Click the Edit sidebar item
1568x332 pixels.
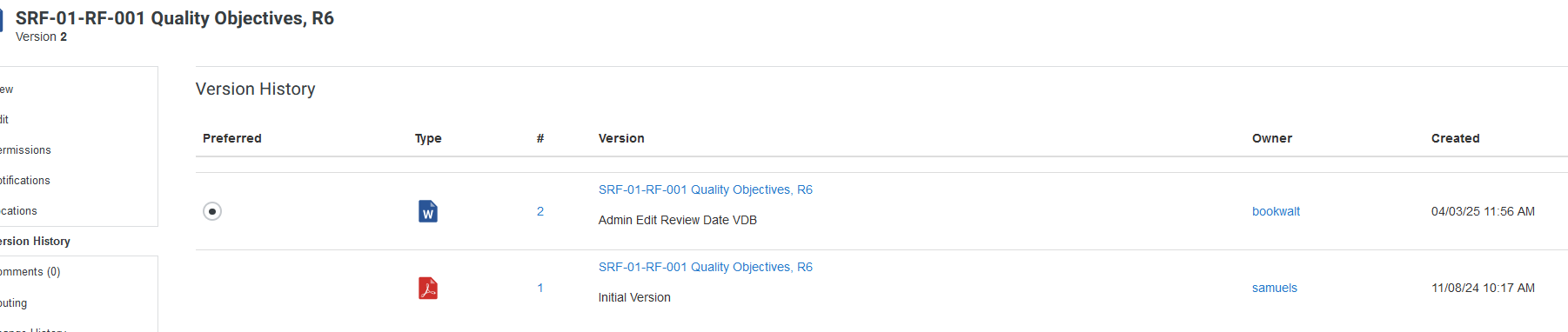pyautogui.click(x=4, y=120)
